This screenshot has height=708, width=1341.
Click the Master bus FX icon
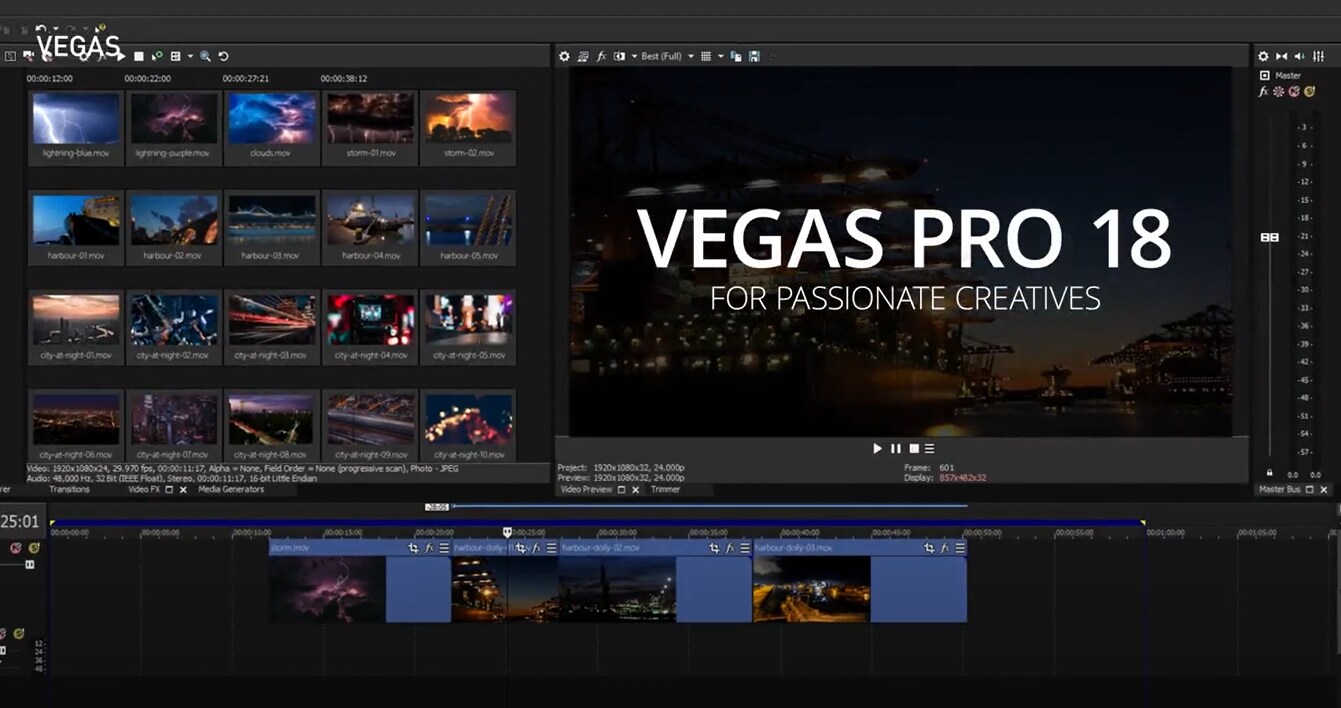[1263, 91]
